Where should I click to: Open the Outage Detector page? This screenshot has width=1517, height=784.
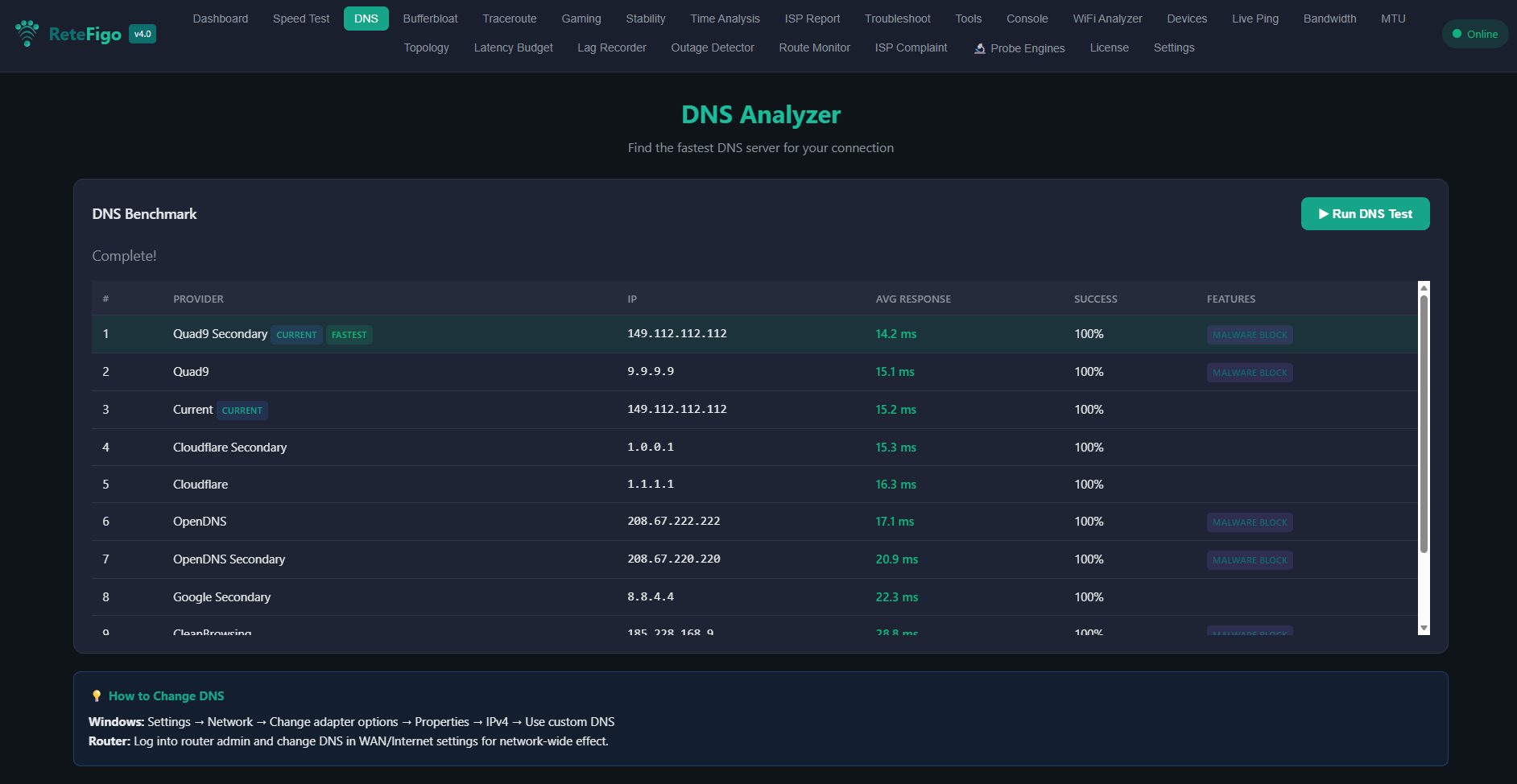coord(712,47)
